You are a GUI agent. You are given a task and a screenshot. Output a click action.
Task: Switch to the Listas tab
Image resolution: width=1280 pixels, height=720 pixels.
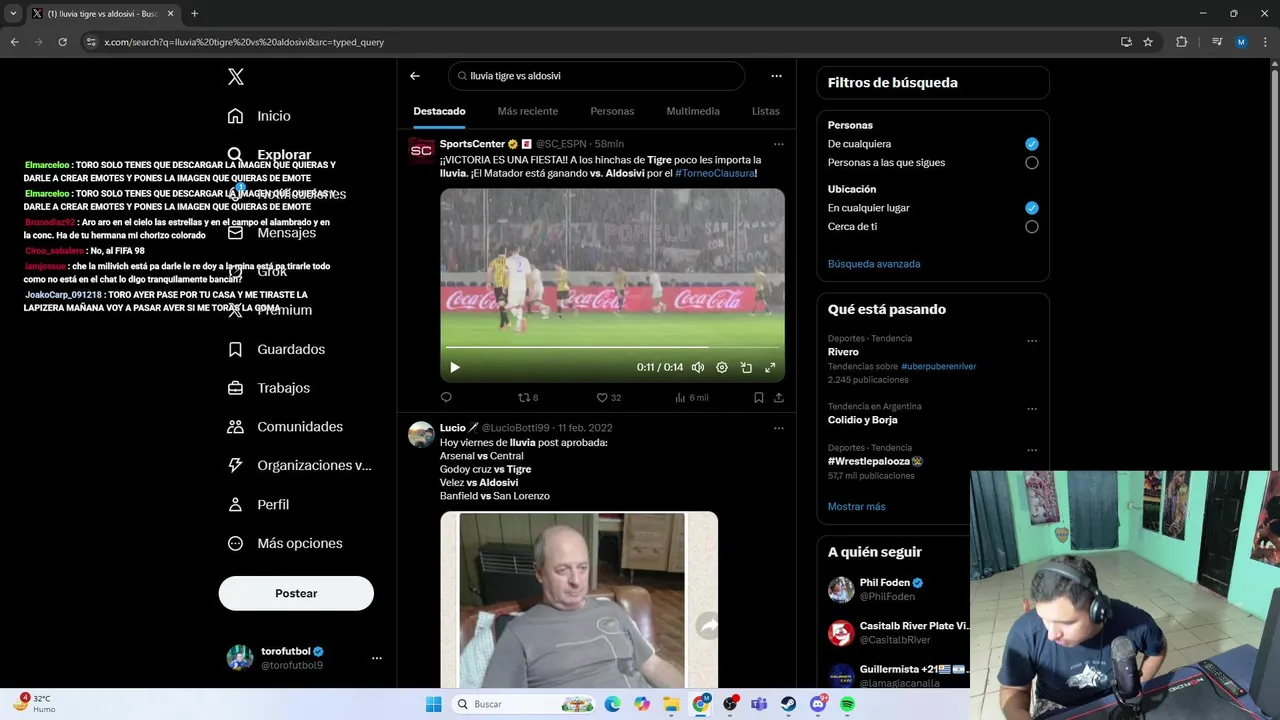click(x=765, y=111)
